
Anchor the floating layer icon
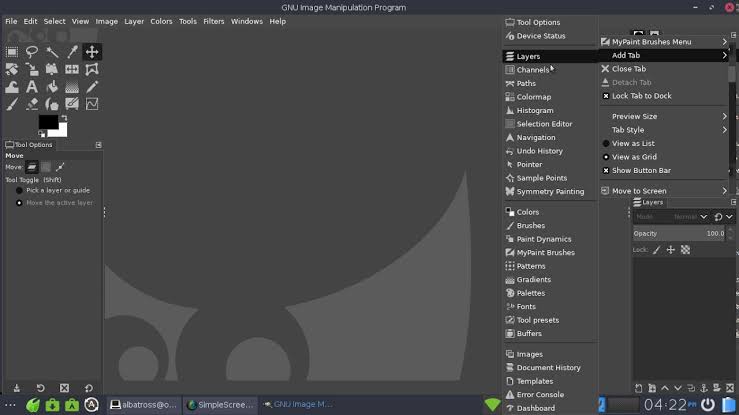click(x=704, y=388)
